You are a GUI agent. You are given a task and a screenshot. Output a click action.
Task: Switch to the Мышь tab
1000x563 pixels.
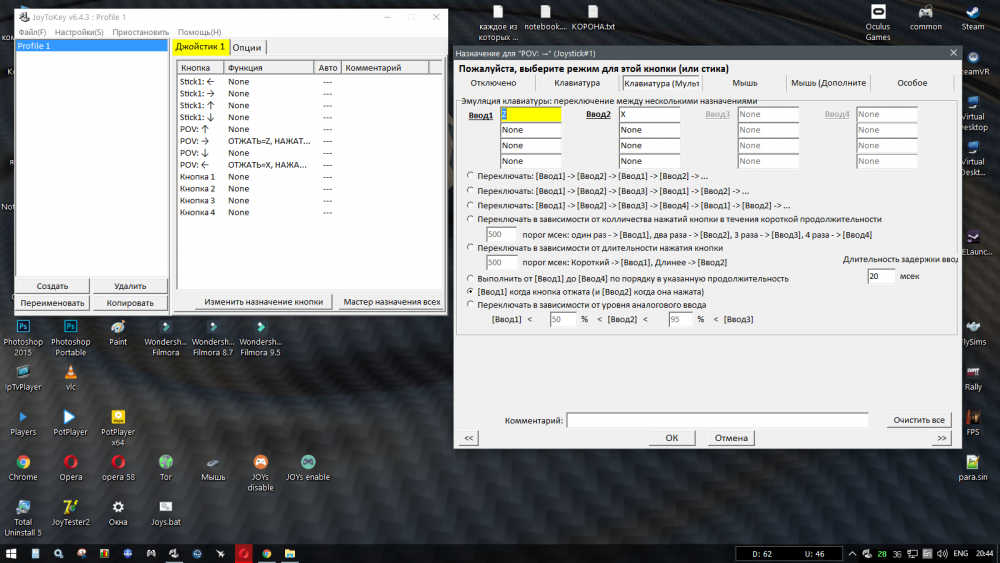pos(744,83)
